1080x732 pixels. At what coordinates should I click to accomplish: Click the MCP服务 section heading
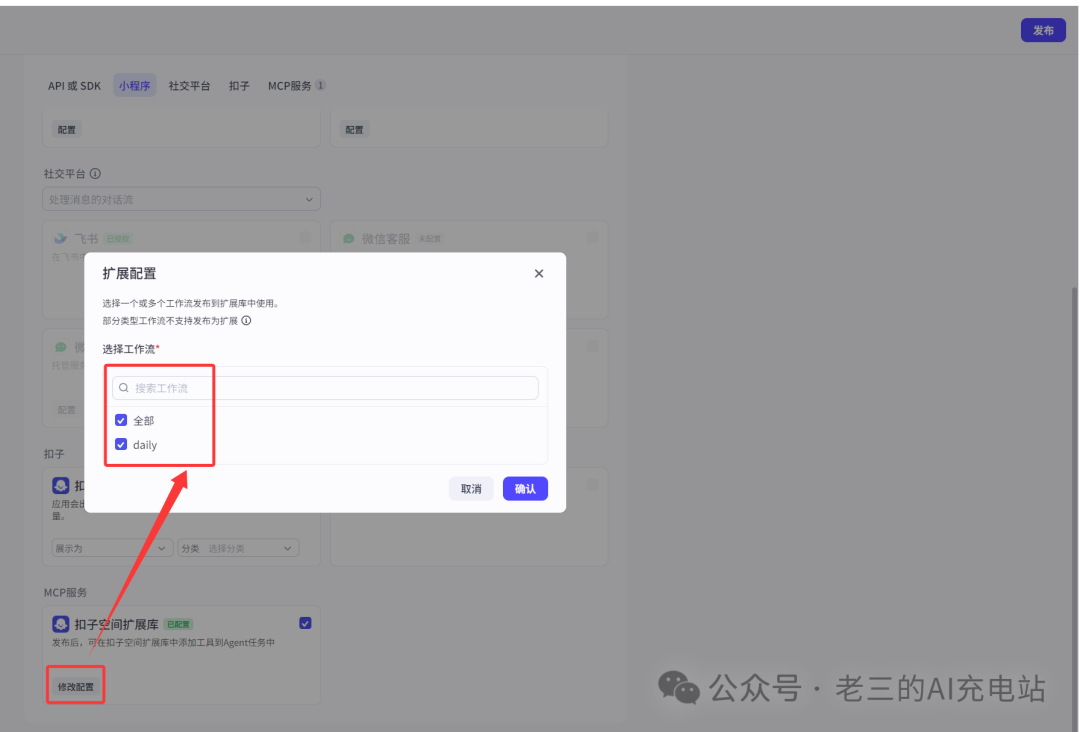tap(65, 592)
